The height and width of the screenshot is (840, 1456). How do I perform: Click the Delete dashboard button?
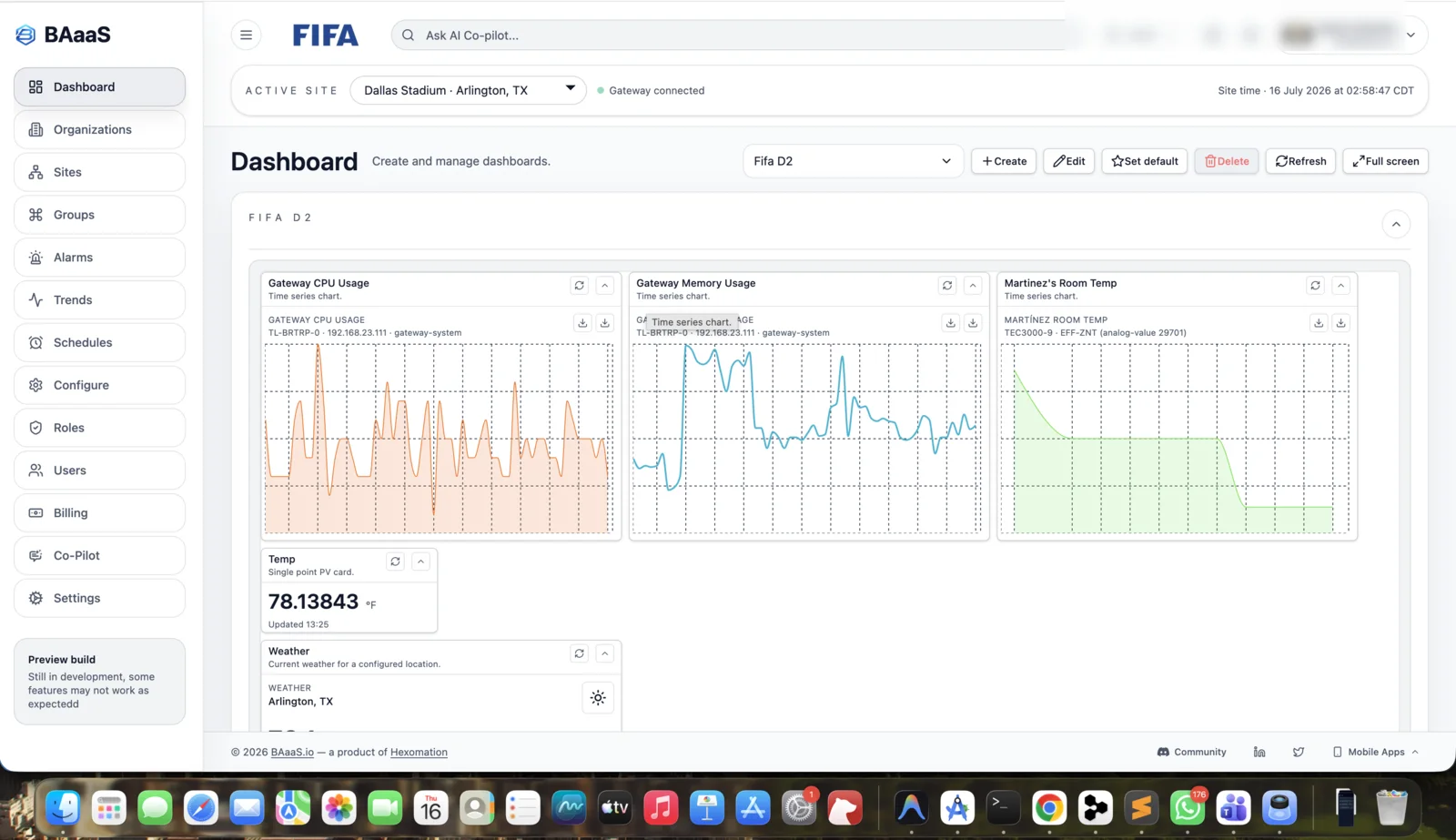pyautogui.click(x=1227, y=161)
